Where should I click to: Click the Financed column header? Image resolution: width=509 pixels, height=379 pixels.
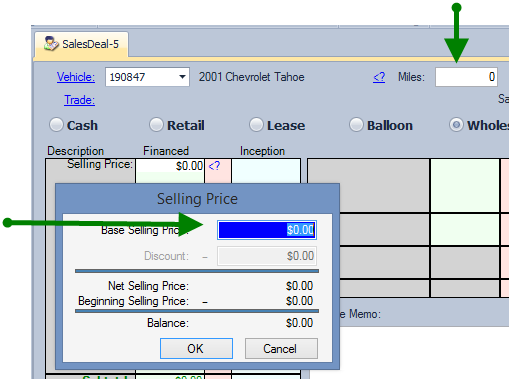tap(166, 151)
